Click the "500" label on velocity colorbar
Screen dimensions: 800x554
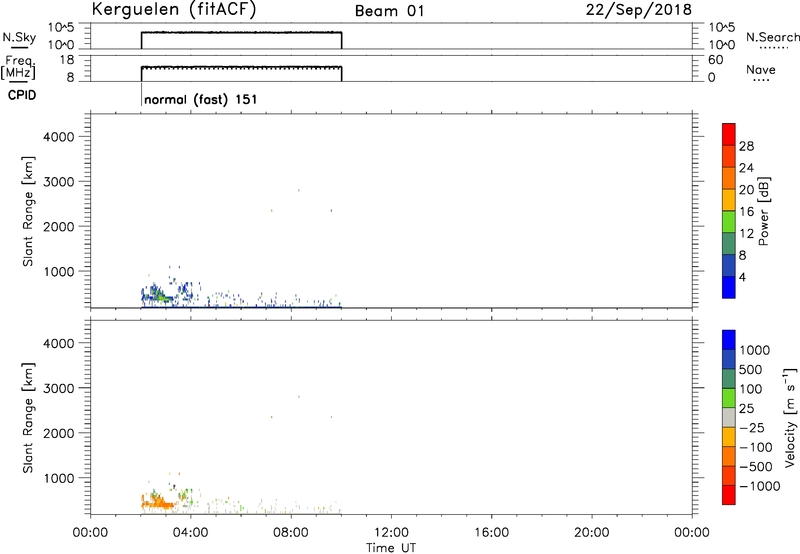[x=750, y=369]
